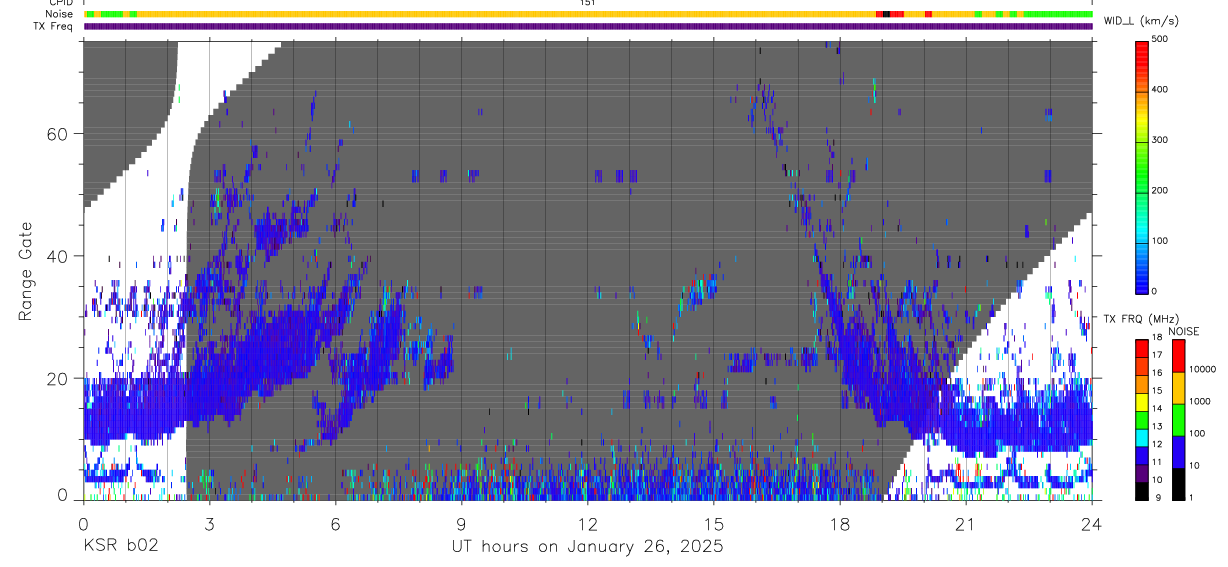This screenshot has height=567, width=1228.
Task: Click the 'WID⊥ (km/s)' color bar title
Action: tap(1140, 20)
